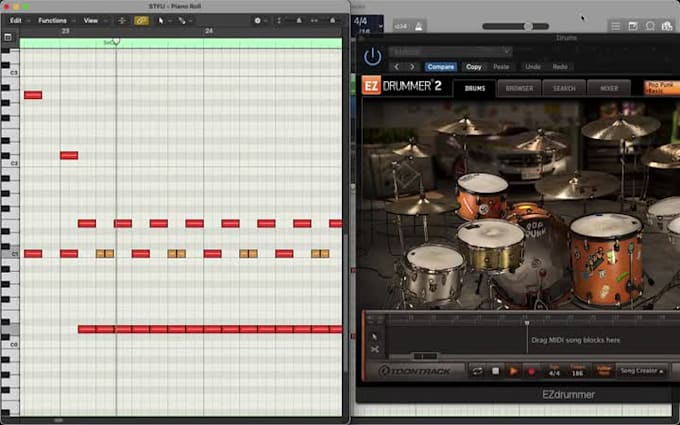Open the Edit menu in piano roll
Screen dimensions: 680x425
(x=17, y=20)
